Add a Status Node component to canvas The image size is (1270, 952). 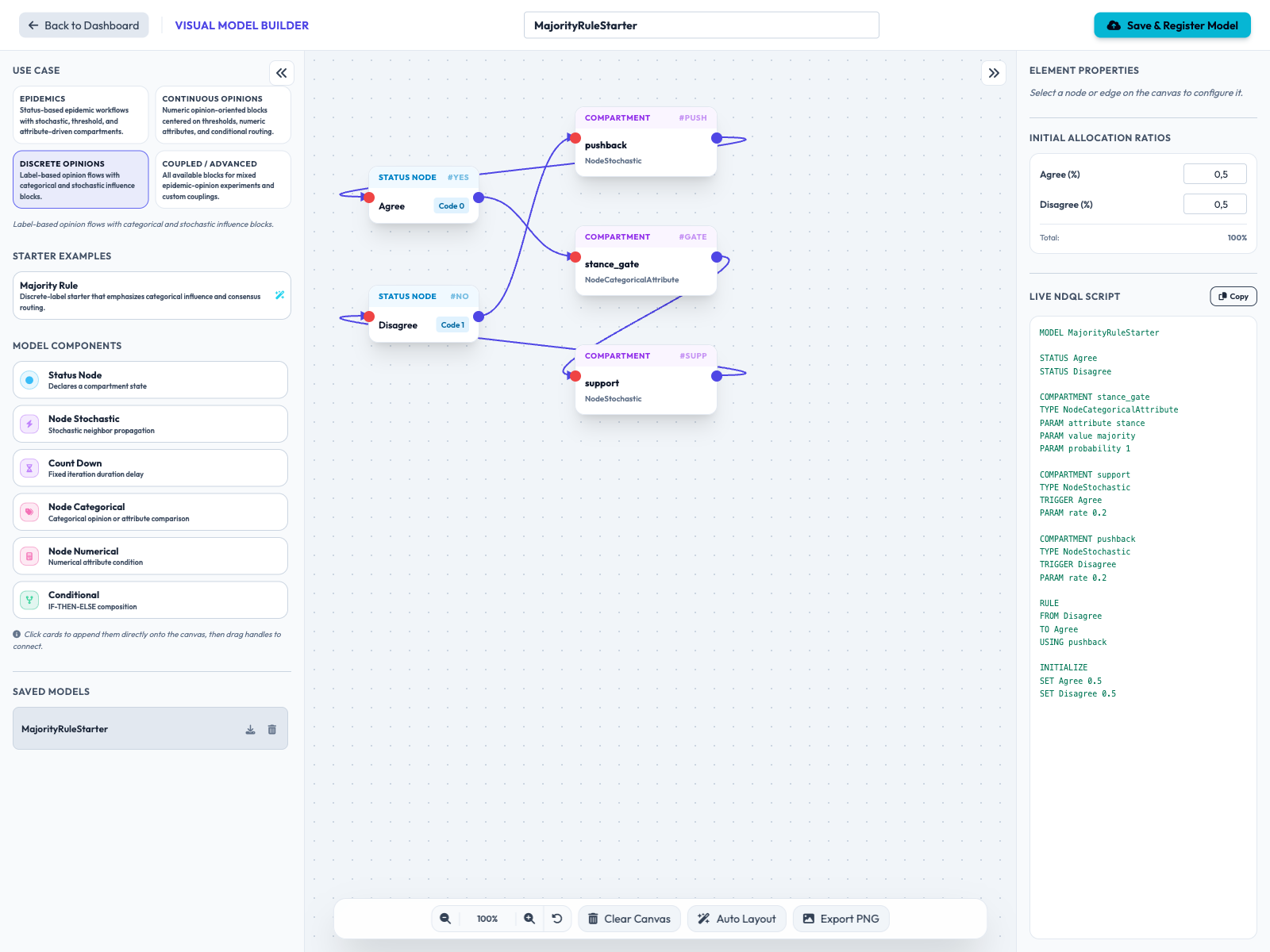click(x=150, y=380)
